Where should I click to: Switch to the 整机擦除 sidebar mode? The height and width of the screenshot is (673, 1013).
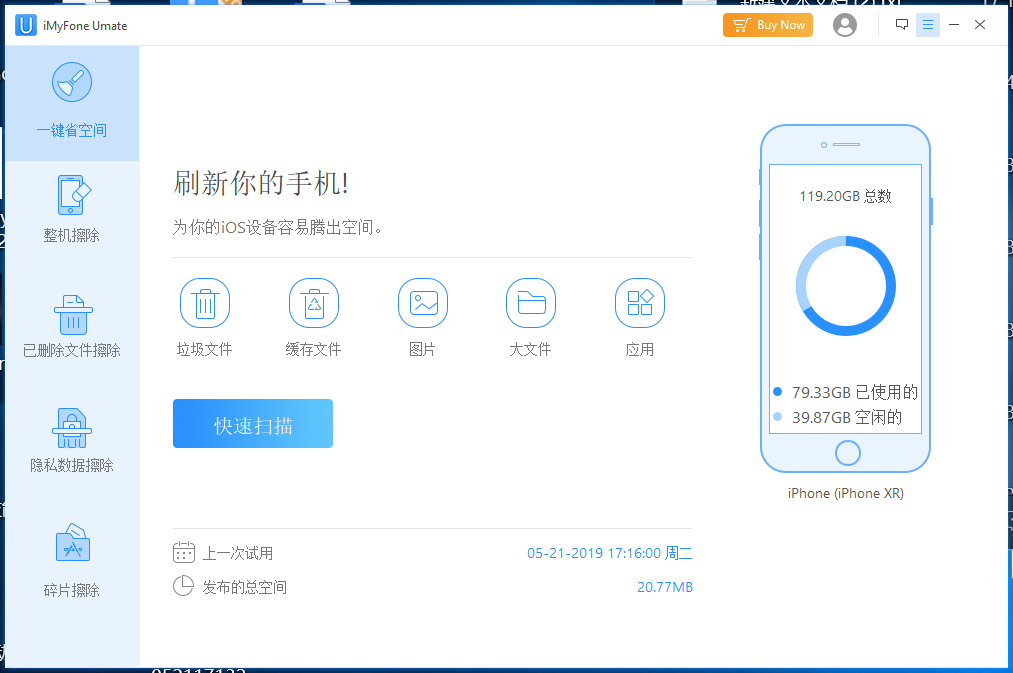[x=71, y=207]
